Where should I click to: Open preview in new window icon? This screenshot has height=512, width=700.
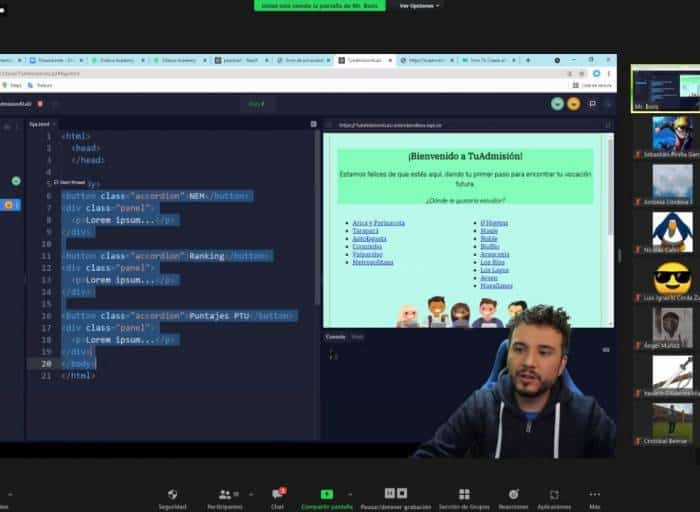tap(608, 125)
